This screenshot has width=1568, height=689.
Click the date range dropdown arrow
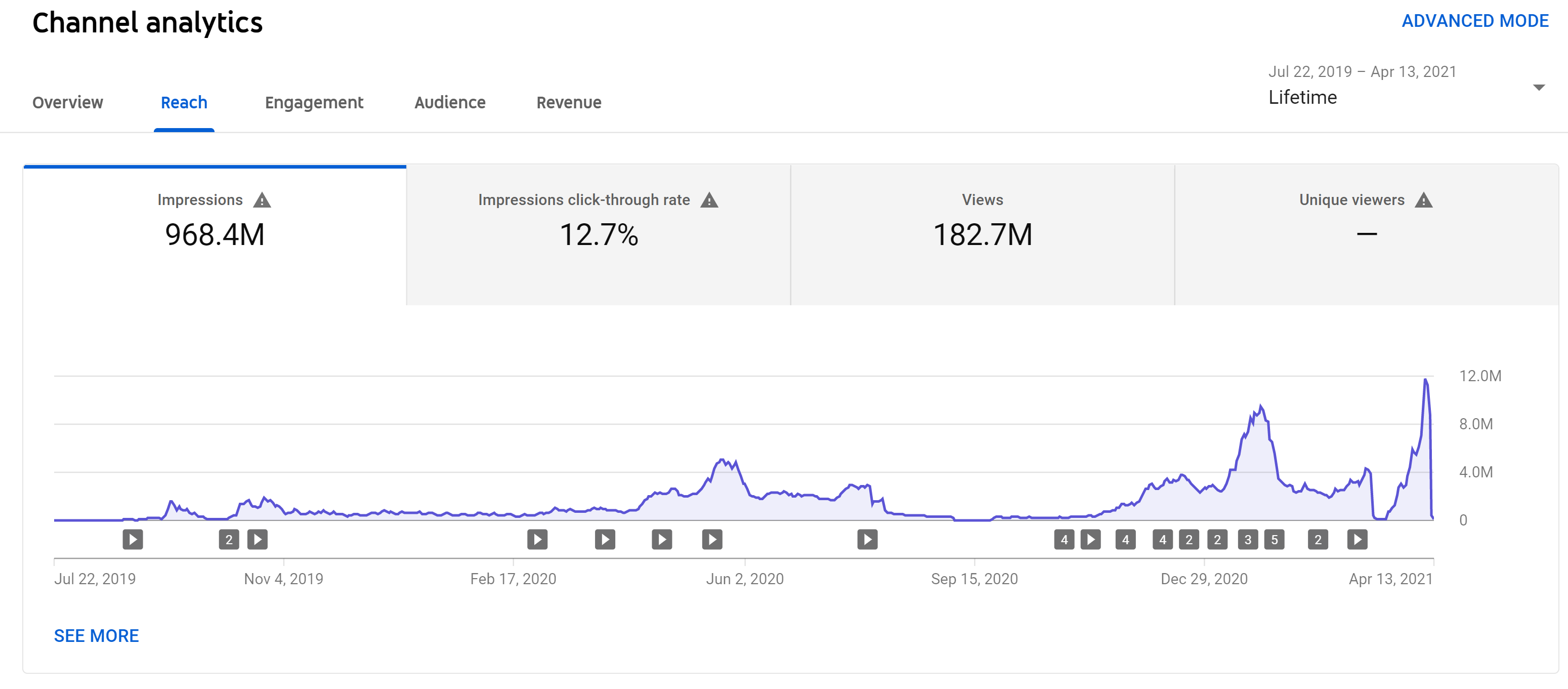coord(1538,88)
